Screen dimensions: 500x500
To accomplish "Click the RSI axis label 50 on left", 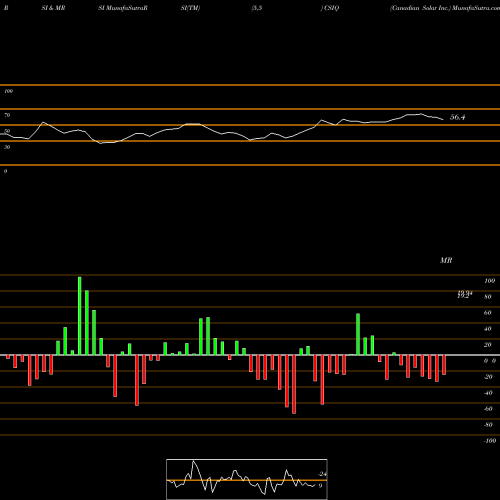I will 7,131.
